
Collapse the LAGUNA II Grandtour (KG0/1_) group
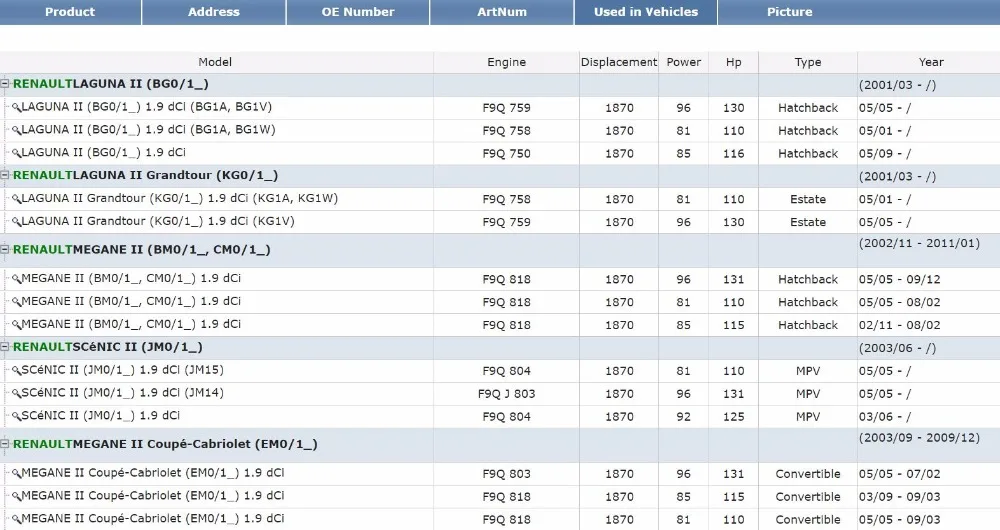[x=5, y=175]
